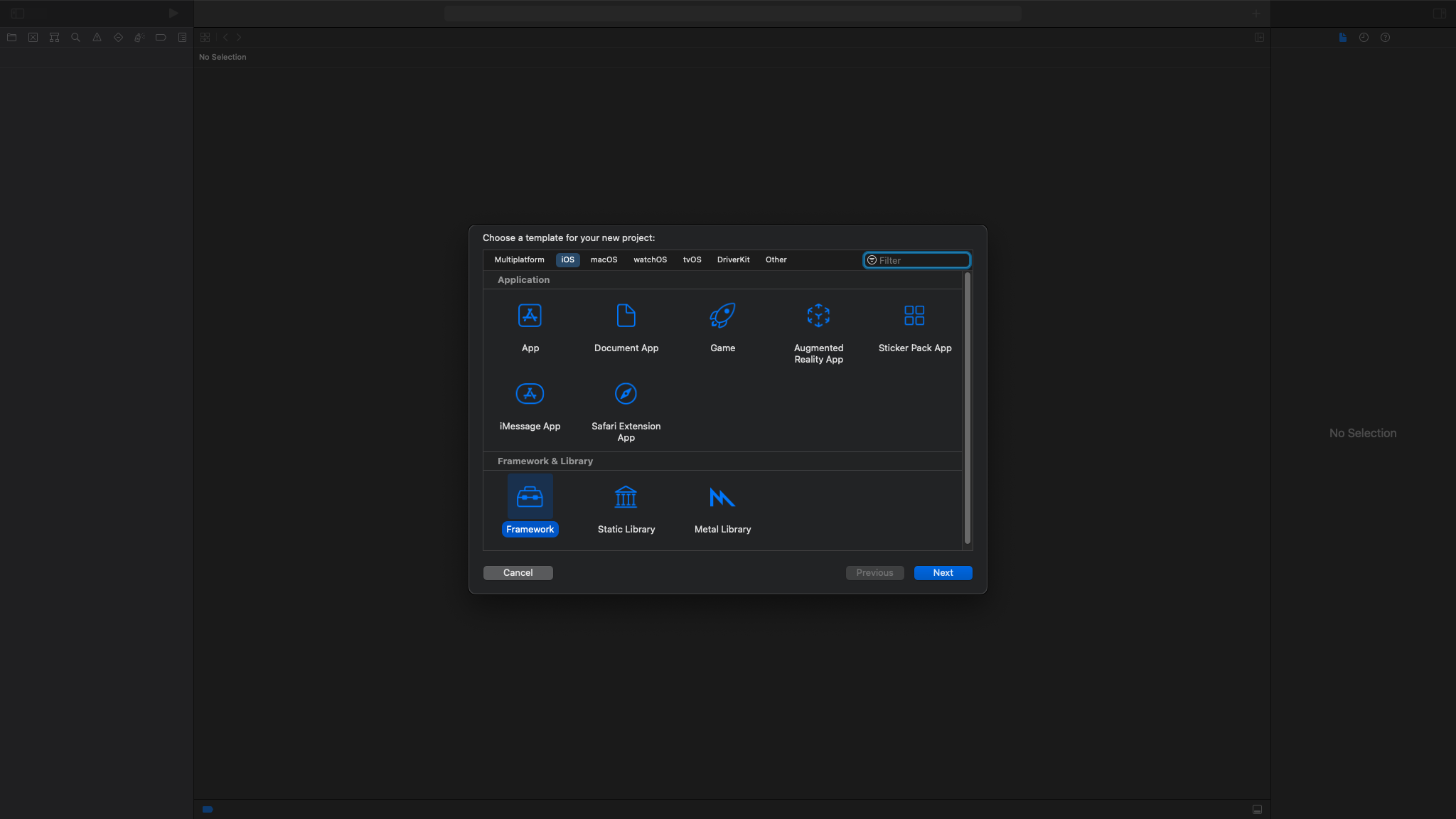Toggle the right inspector panel
The height and width of the screenshot is (819, 1456).
1439,14
